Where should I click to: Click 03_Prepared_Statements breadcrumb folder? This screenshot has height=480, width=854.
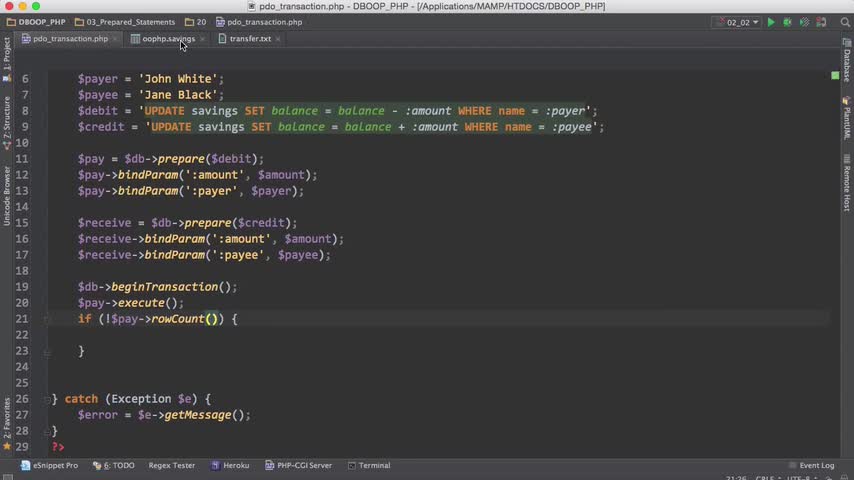(125, 22)
